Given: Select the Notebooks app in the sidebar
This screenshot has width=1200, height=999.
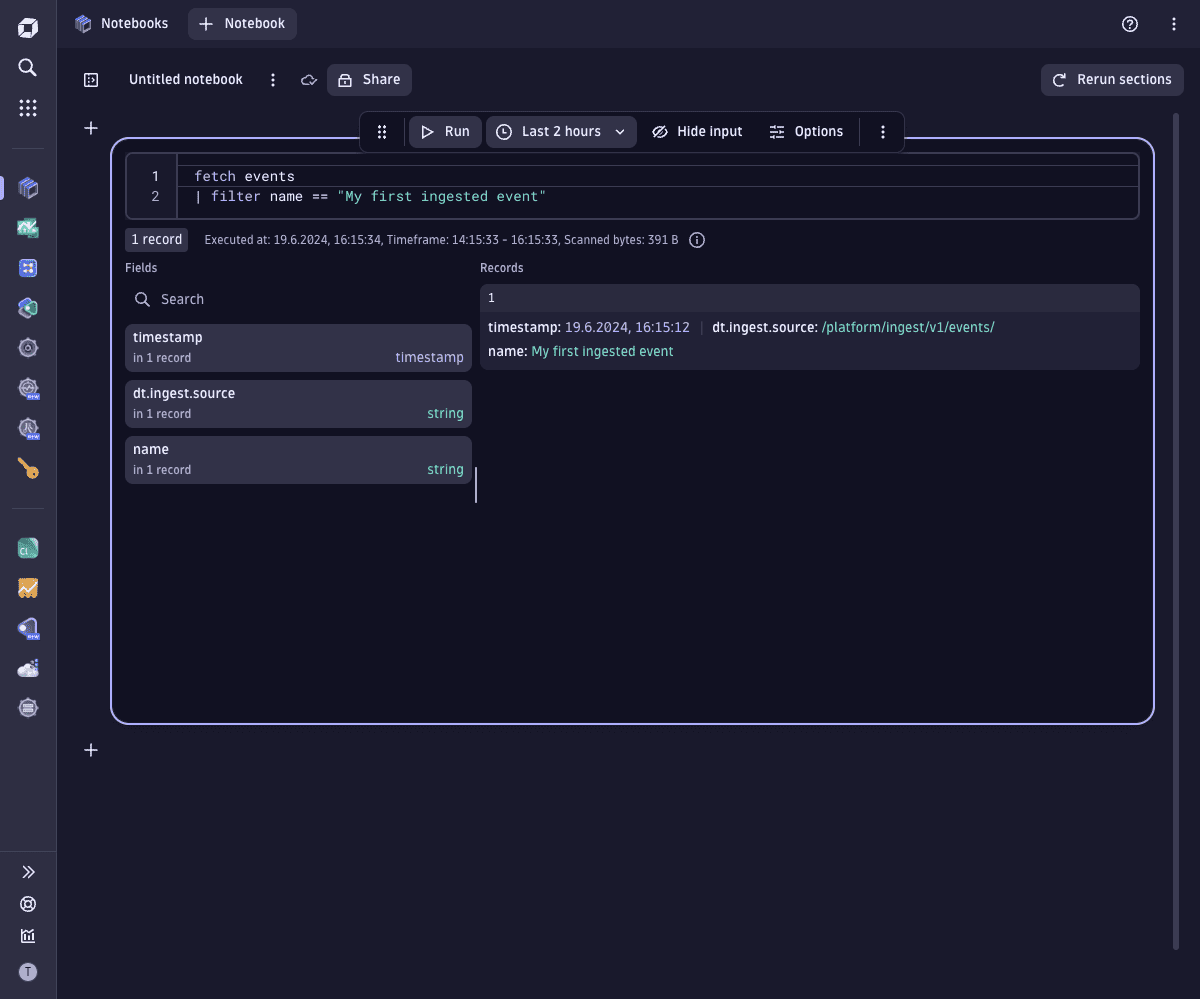Looking at the screenshot, I should 27,187.
